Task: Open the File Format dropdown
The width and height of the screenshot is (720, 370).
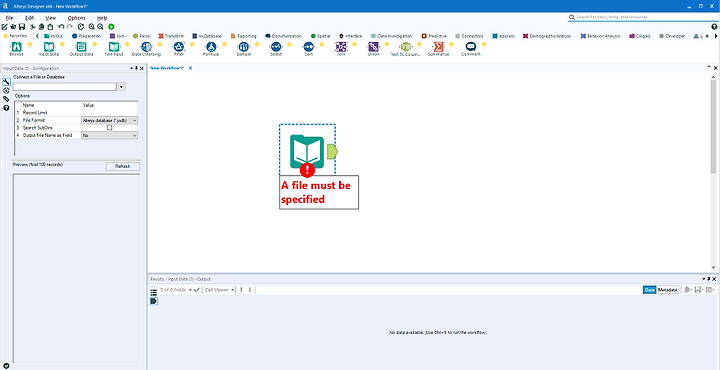Action: [x=109, y=120]
